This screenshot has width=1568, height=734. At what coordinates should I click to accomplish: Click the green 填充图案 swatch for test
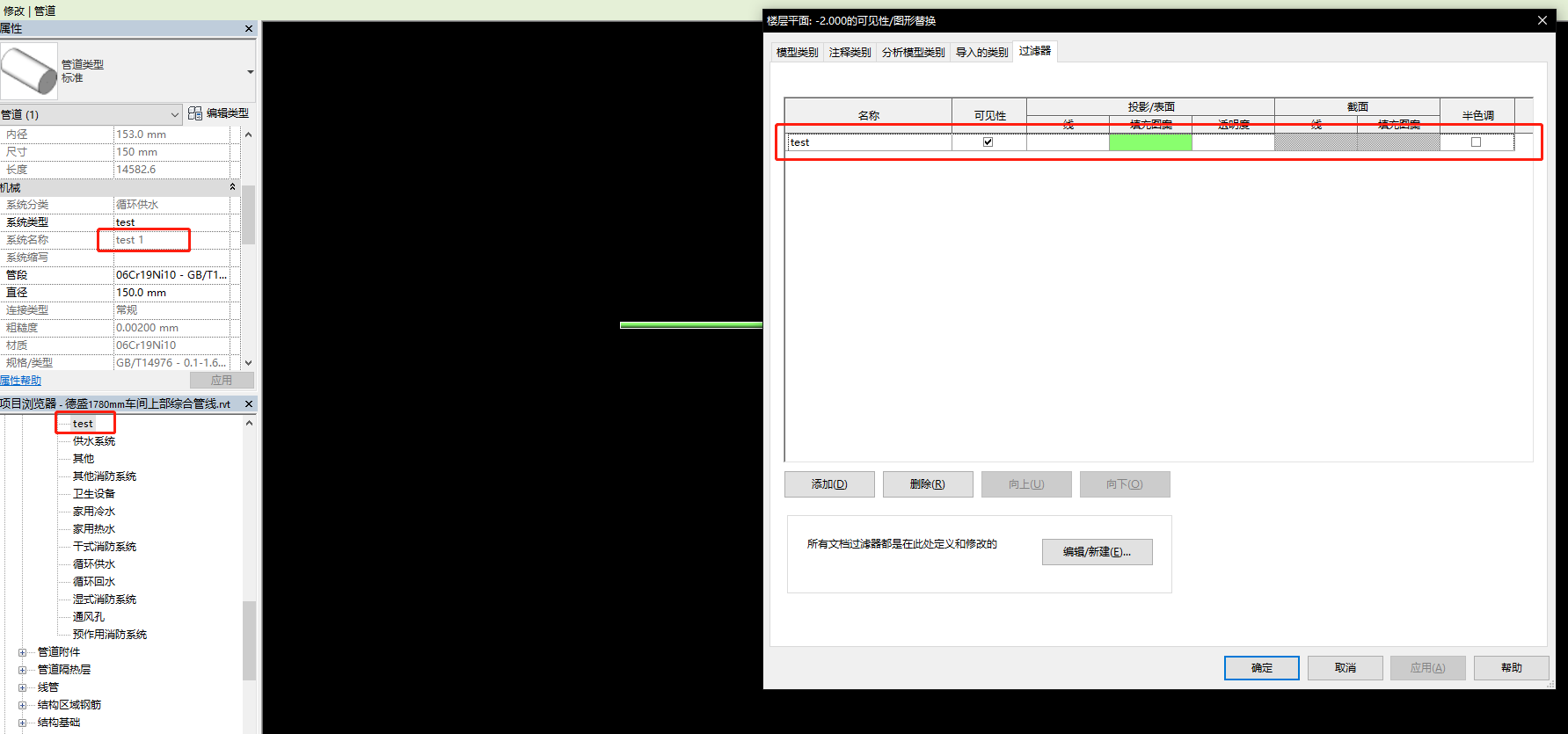(1150, 142)
